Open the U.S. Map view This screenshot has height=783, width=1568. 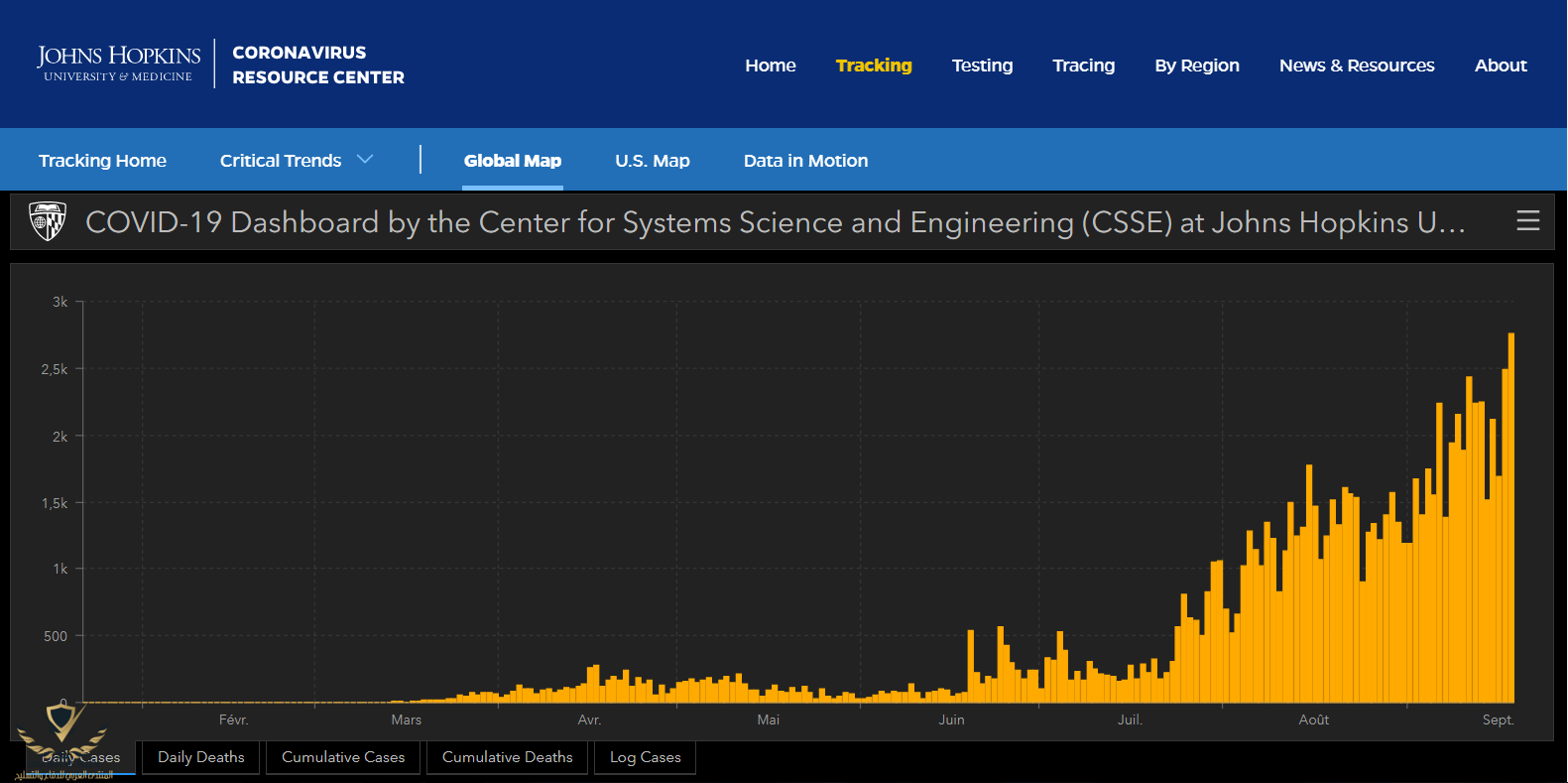pyautogui.click(x=652, y=161)
